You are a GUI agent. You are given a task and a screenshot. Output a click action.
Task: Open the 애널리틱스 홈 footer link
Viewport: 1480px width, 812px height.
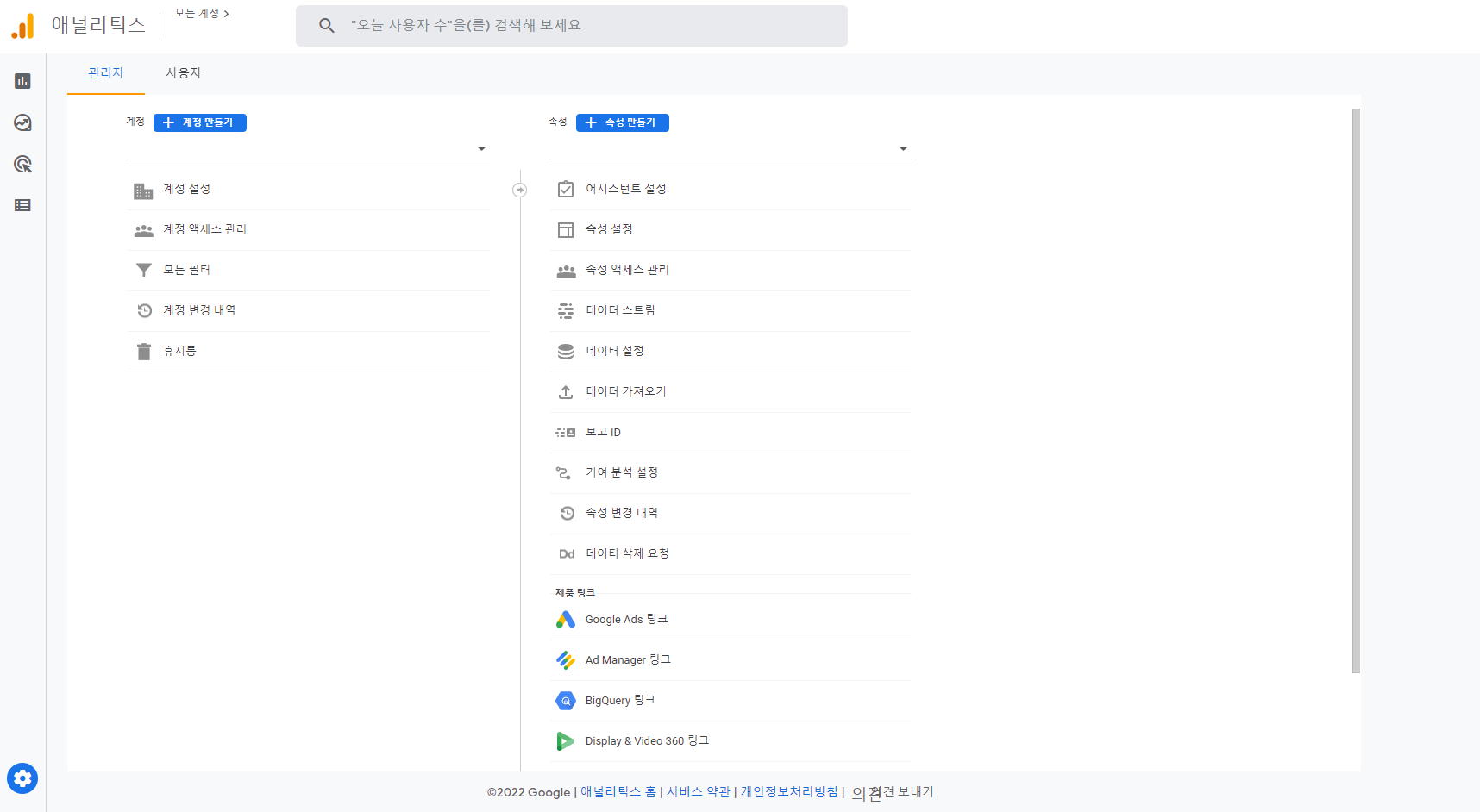click(x=618, y=792)
